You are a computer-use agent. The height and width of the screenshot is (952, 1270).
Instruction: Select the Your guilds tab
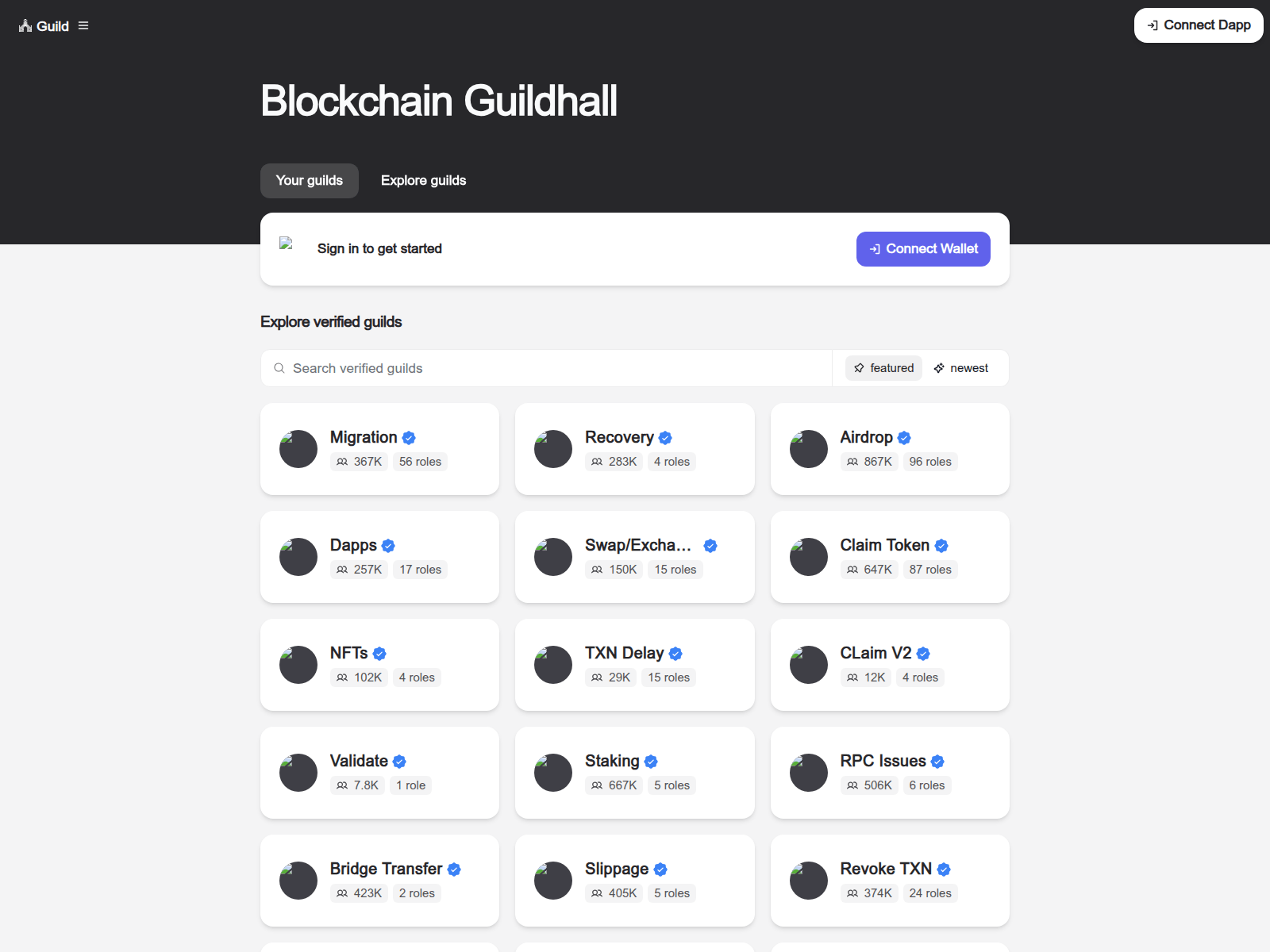click(x=309, y=180)
